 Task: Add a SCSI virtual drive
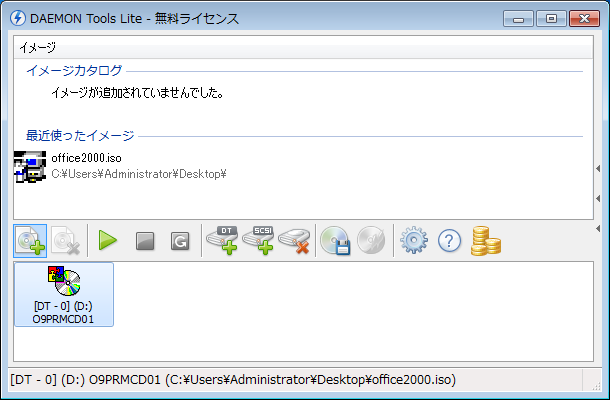[258, 240]
